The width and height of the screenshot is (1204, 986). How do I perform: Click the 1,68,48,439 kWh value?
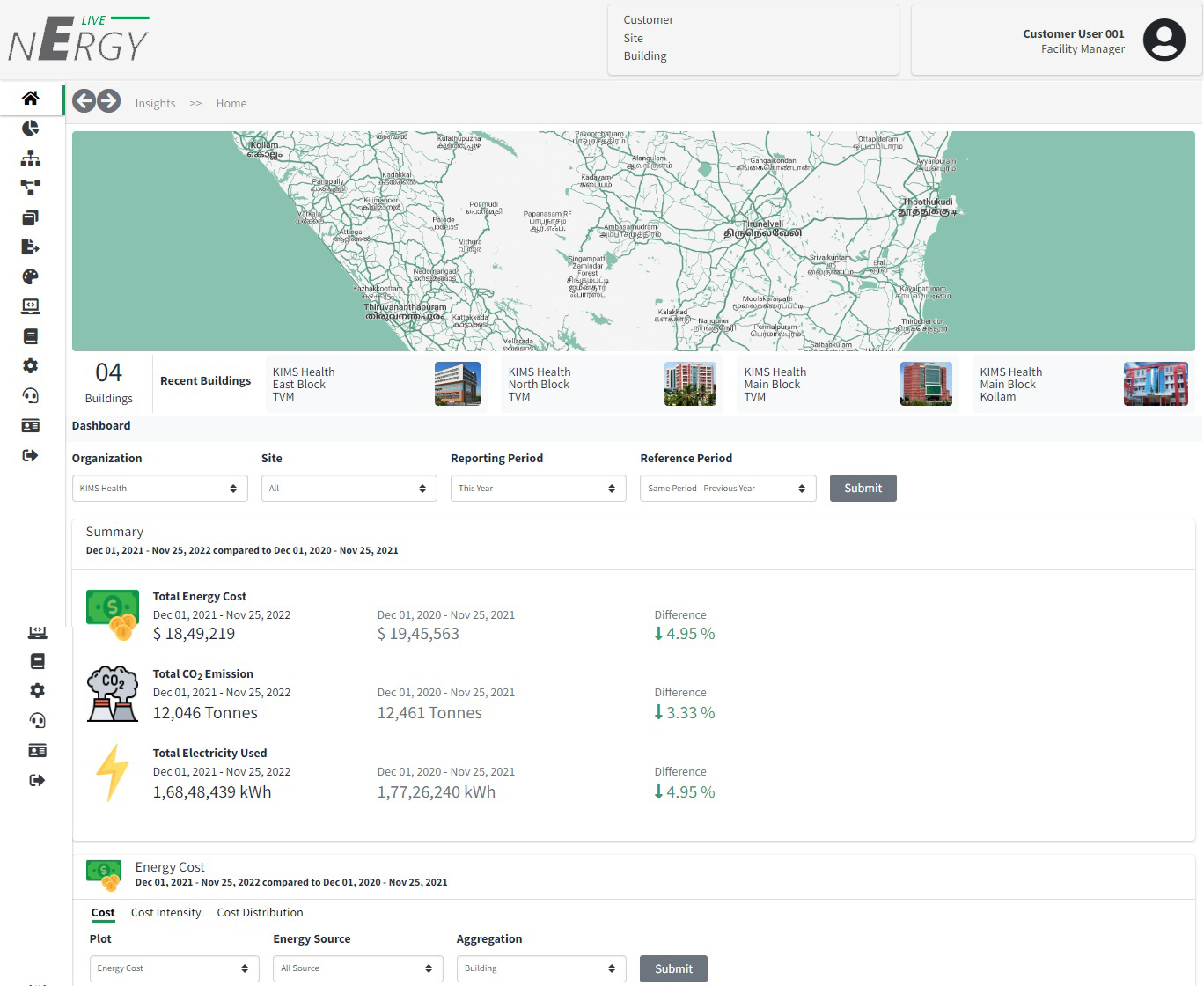pos(212,792)
